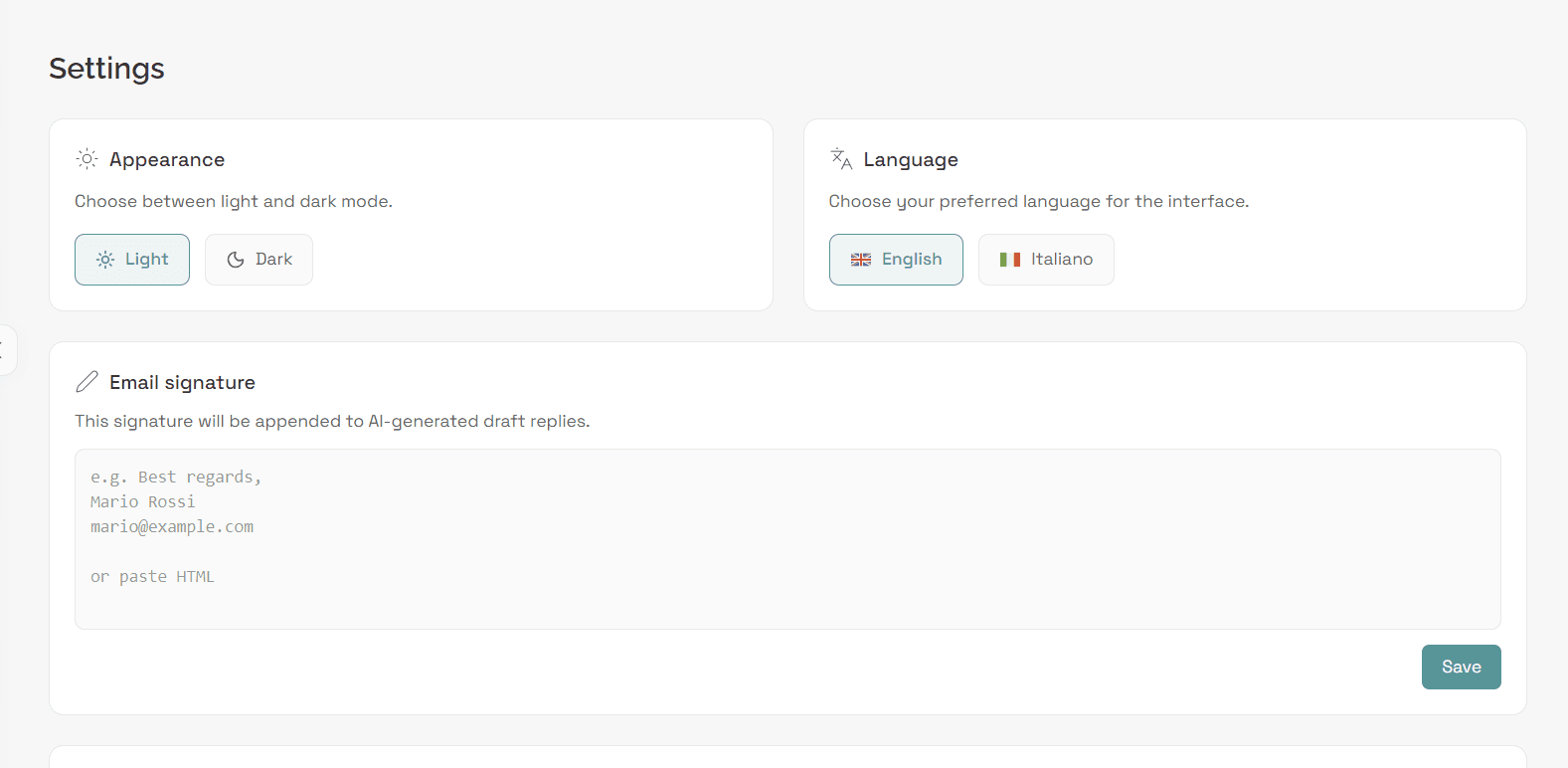Click the Language section heading
Screen dimensions: 1568x768
[911, 159]
